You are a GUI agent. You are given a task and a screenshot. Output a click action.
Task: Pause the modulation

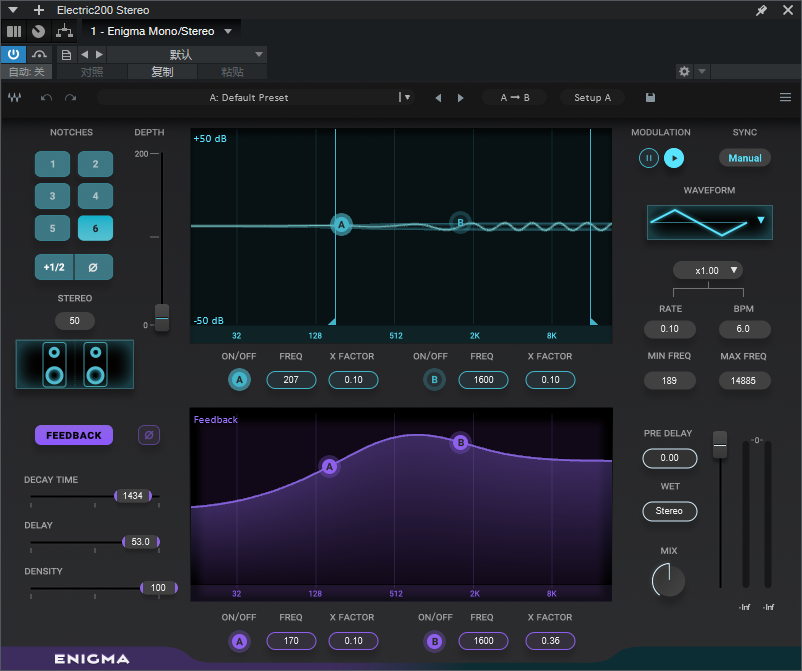pyautogui.click(x=648, y=158)
